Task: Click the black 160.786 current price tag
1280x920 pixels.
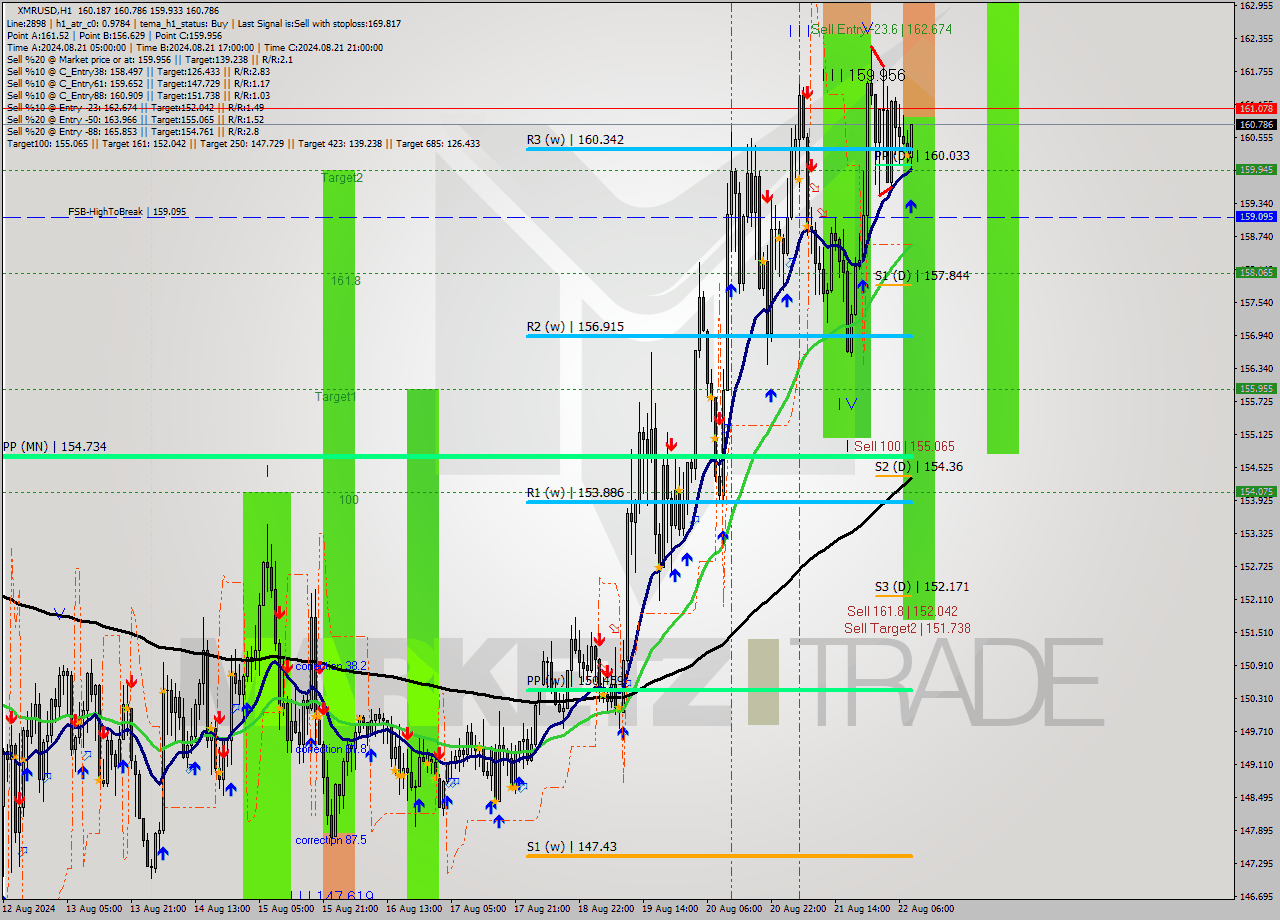Action: (x=1255, y=125)
